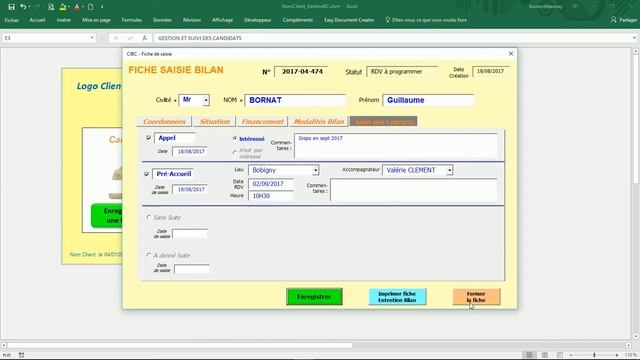Click the Heure field 10H30
The height and width of the screenshot is (360, 640).
point(271,196)
